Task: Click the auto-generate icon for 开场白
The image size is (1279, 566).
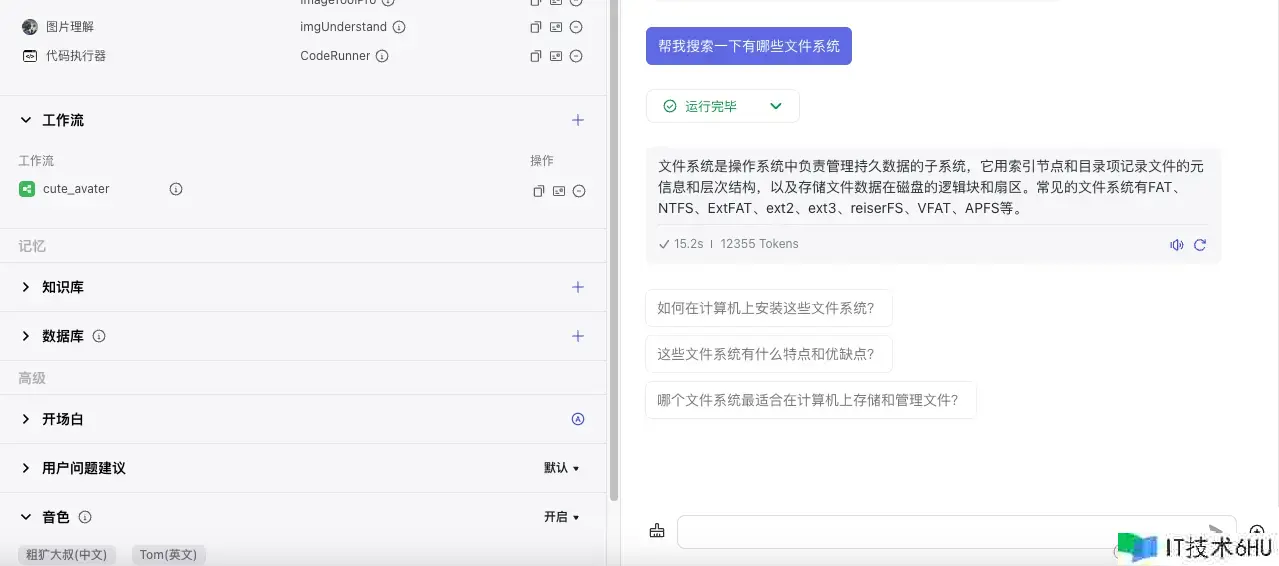Action: pos(577,419)
